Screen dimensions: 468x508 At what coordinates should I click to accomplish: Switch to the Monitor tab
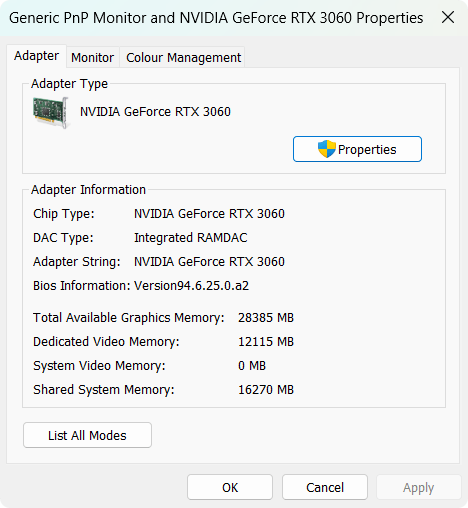pyautogui.click(x=93, y=58)
